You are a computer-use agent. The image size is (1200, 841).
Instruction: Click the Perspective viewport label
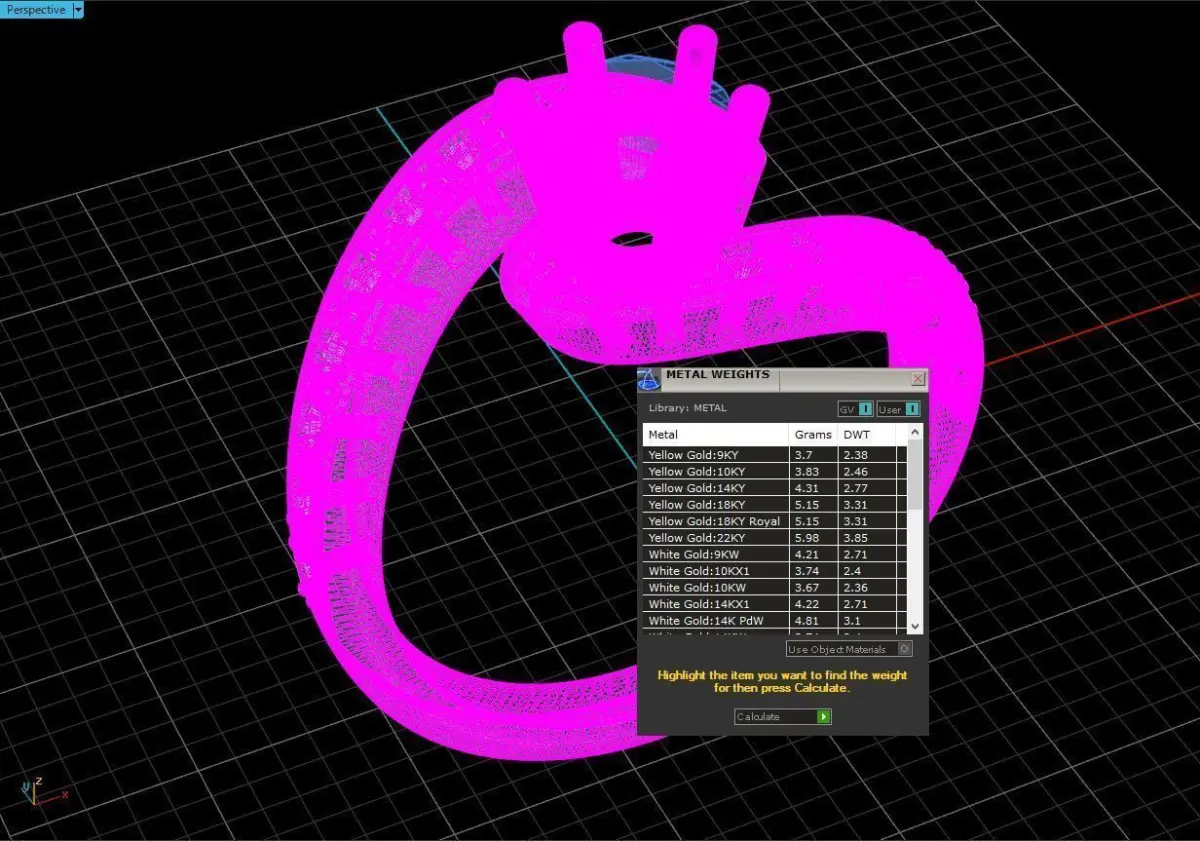point(36,10)
